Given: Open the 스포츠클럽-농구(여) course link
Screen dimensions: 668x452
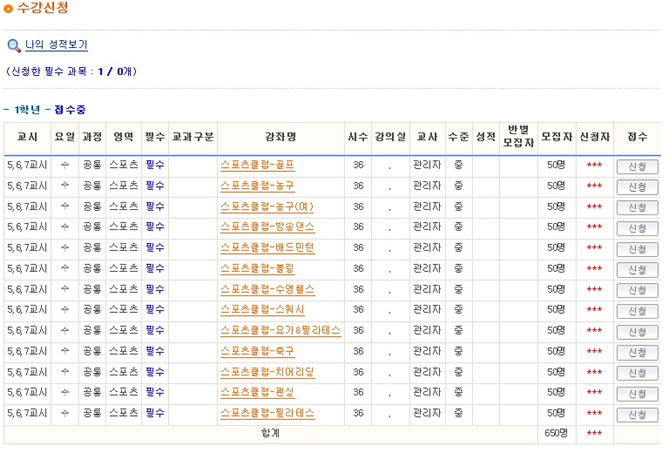Looking at the screenshot, I should tap(266, 207).
